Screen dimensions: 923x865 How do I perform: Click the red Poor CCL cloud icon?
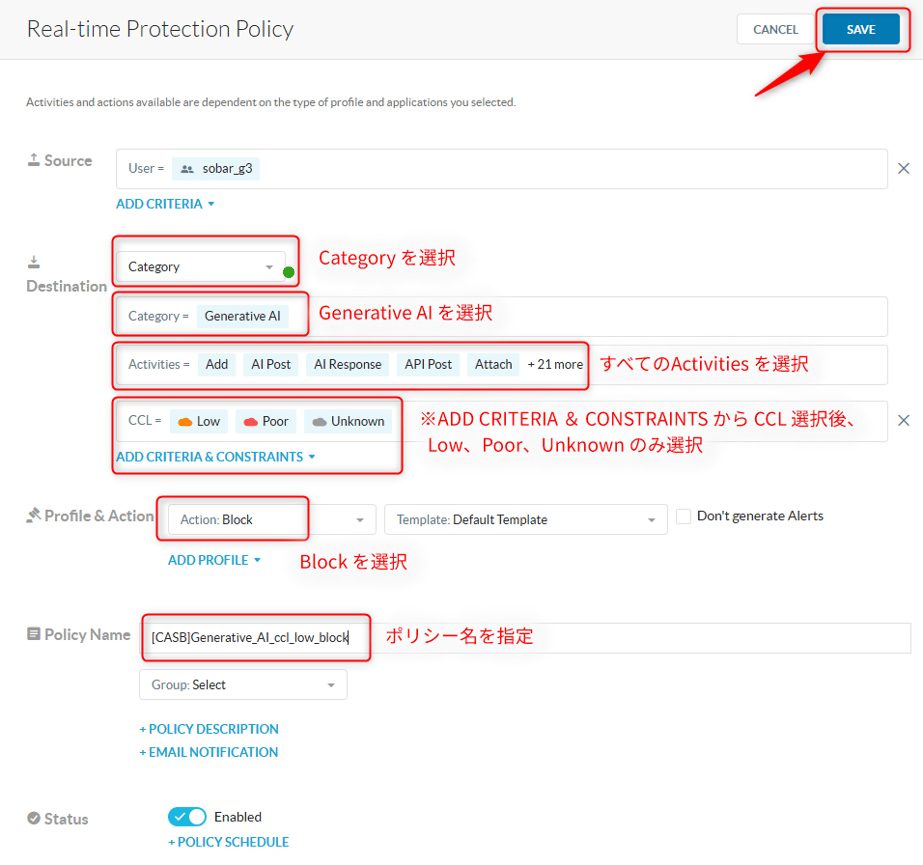coord(250,422)
